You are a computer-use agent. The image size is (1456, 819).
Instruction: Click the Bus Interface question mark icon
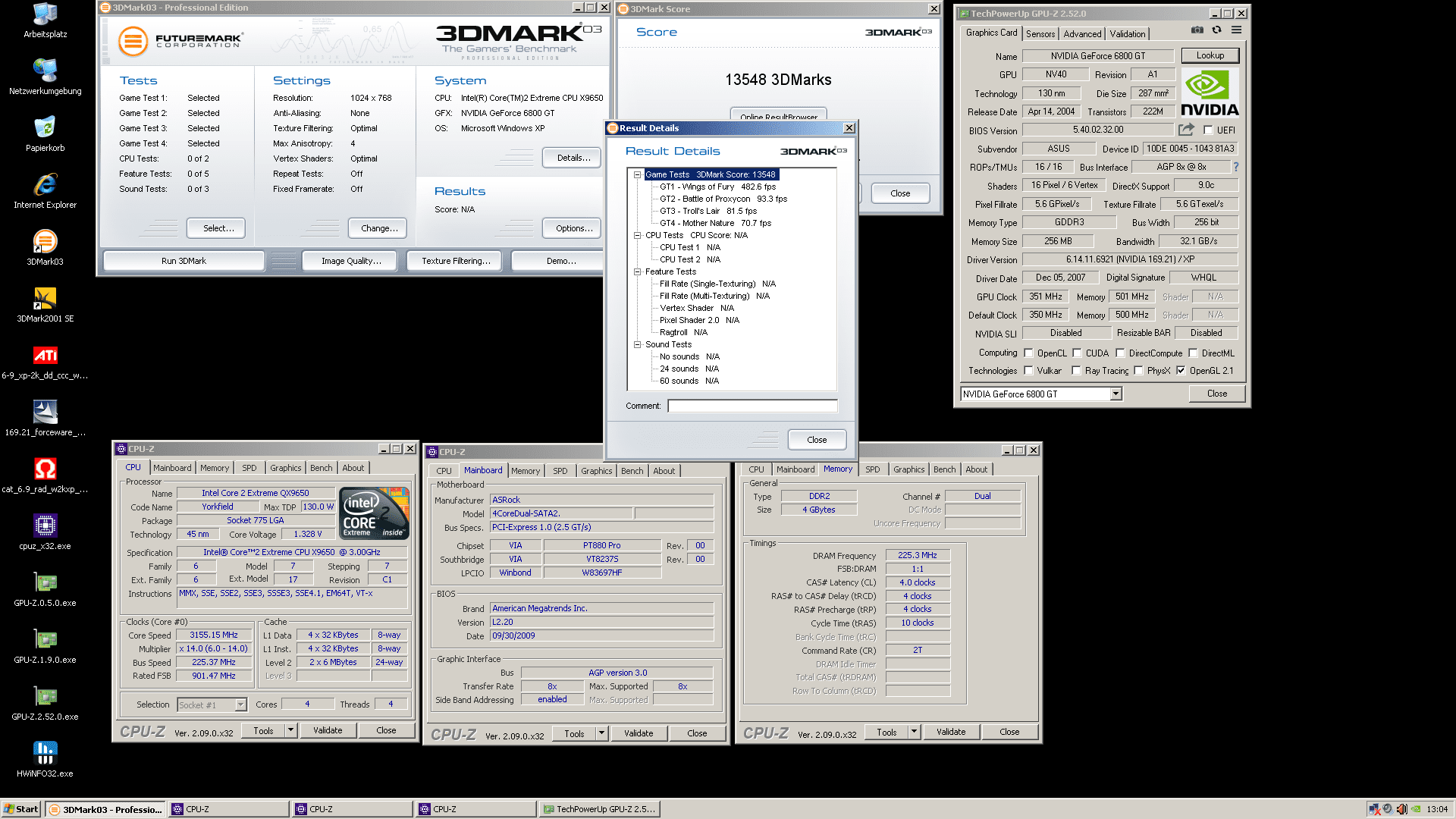tap(1235, 167)
